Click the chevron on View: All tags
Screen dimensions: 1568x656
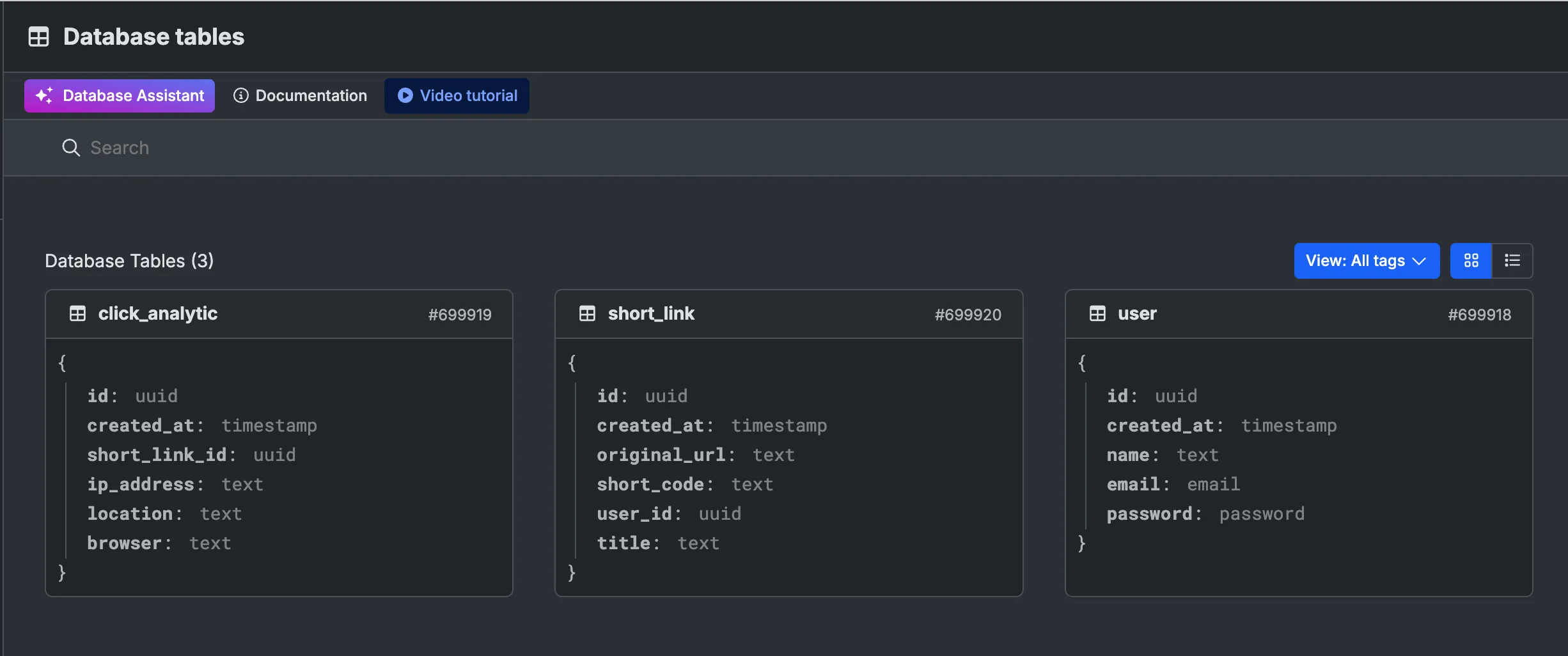[1420, 261]
